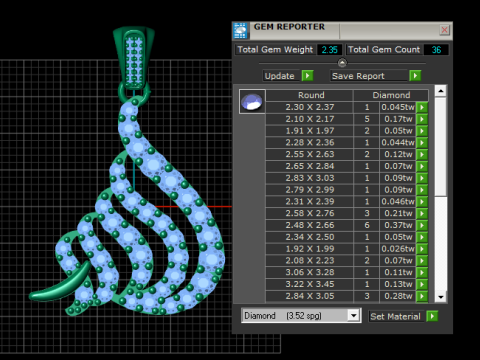Click the 0.37tw weight cell
The image size is (480, 360).
point(398,225)
